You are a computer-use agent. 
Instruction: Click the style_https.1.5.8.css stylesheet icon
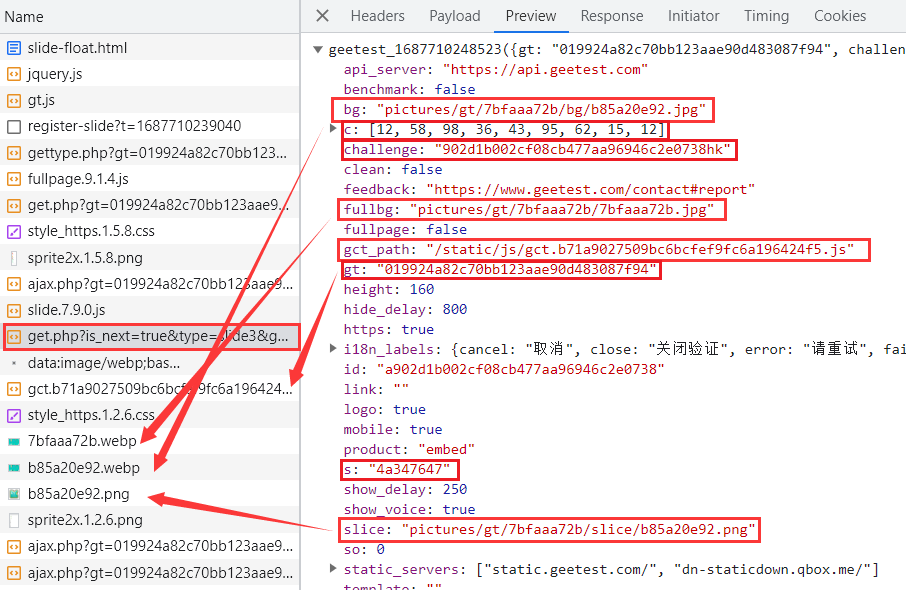[14, 231]
